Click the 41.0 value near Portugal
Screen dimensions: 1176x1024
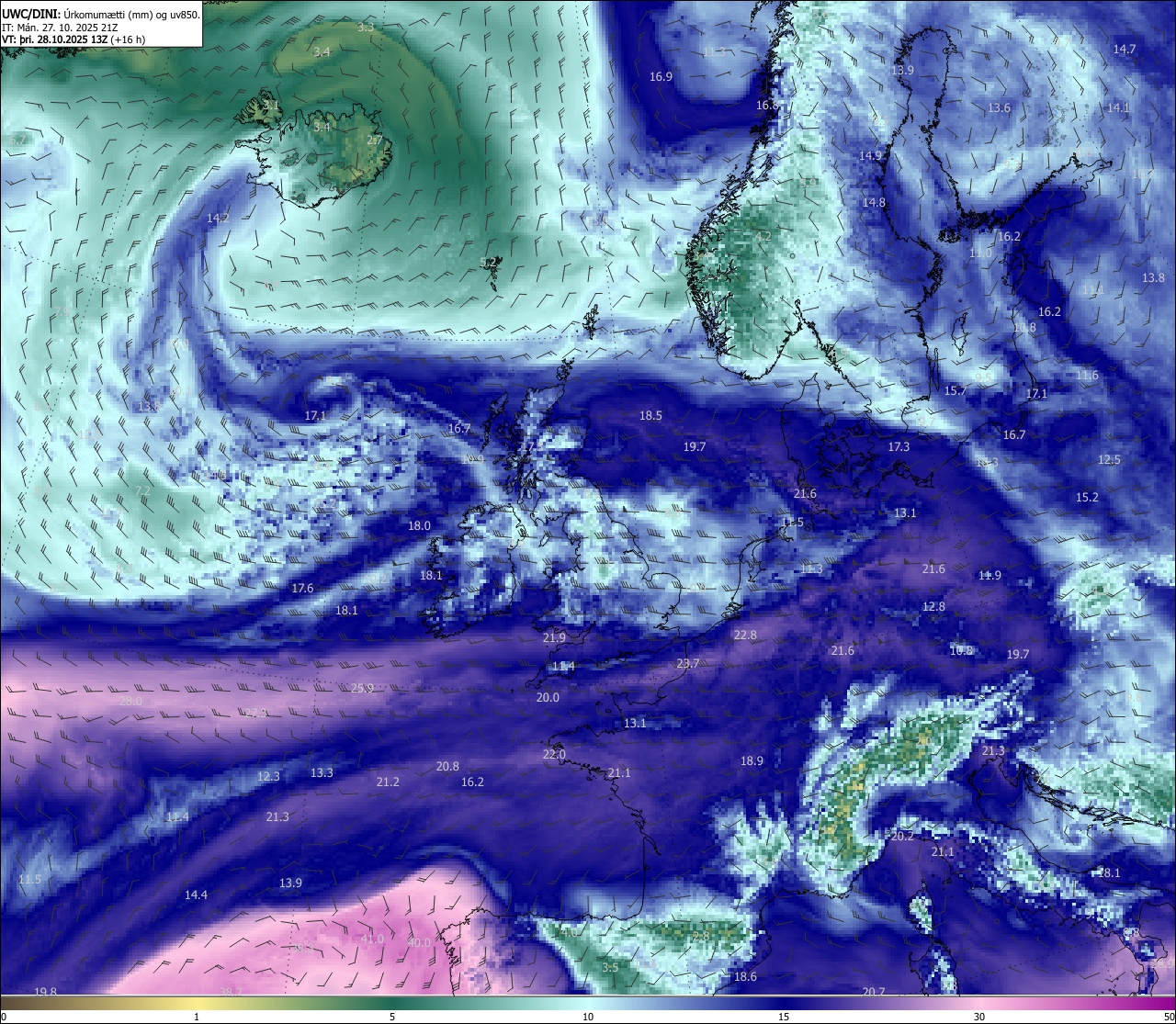[x=372, y=940]
